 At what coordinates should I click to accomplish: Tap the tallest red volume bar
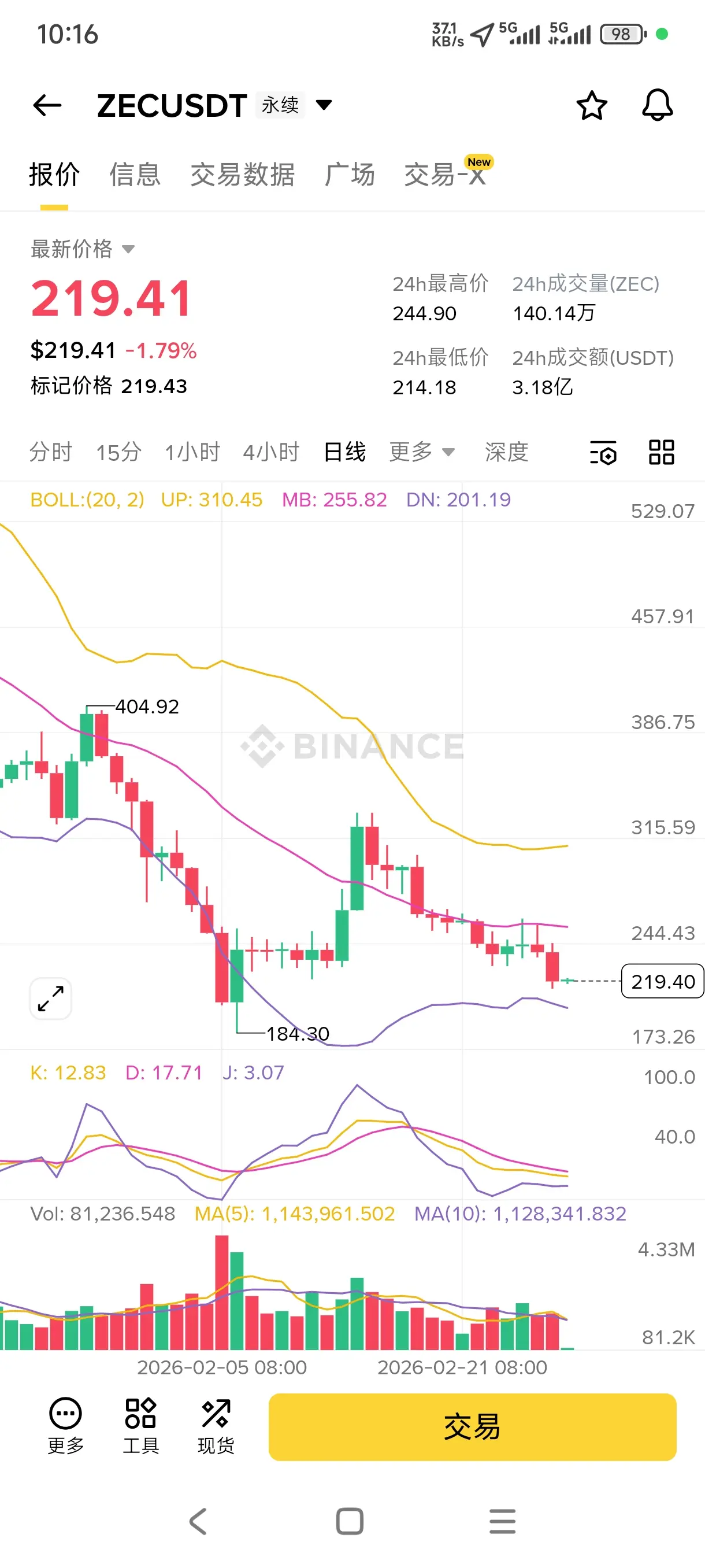[222, 1293]
